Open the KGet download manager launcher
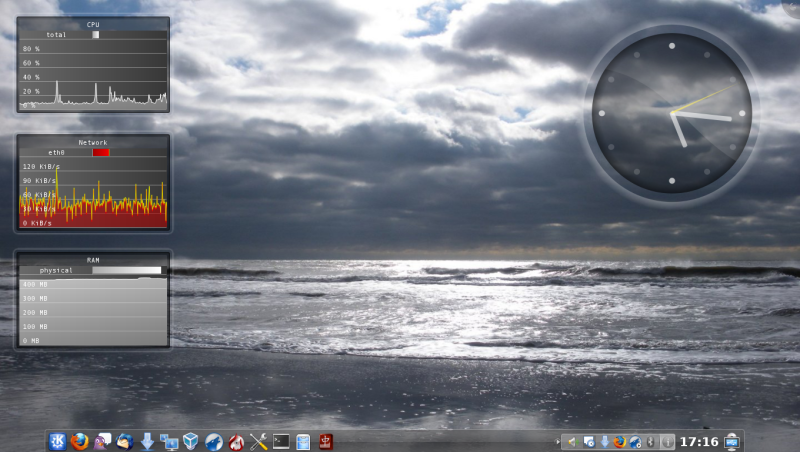 [x=147, y=441]
